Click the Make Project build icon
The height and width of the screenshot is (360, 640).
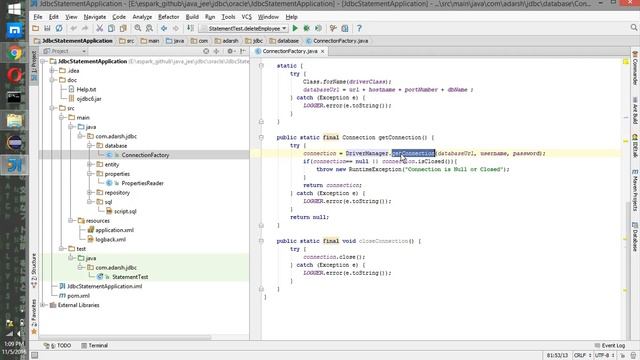[x=190, y=28]
